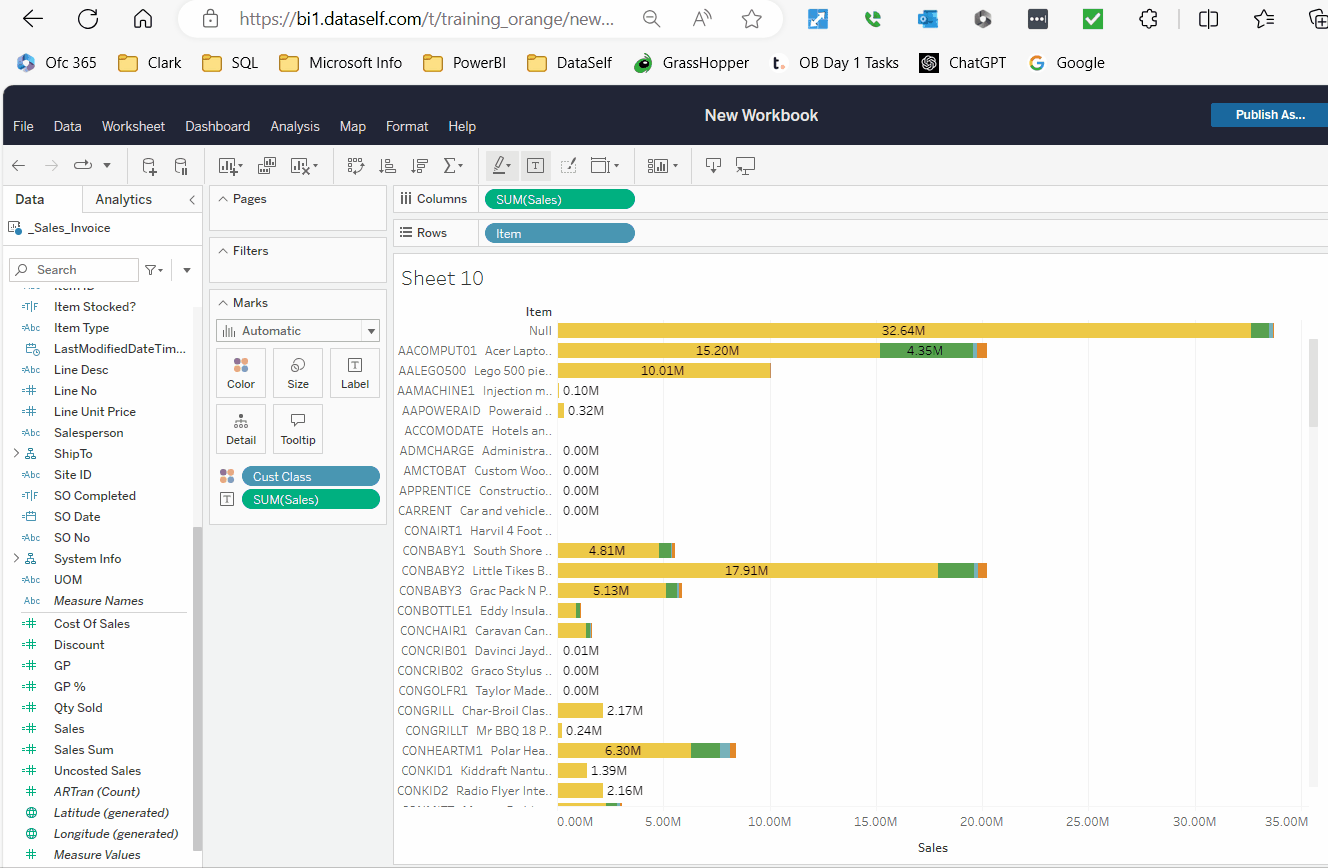Sort descending using the toolbar icon
1328x868 pixels.
[420, 166]
